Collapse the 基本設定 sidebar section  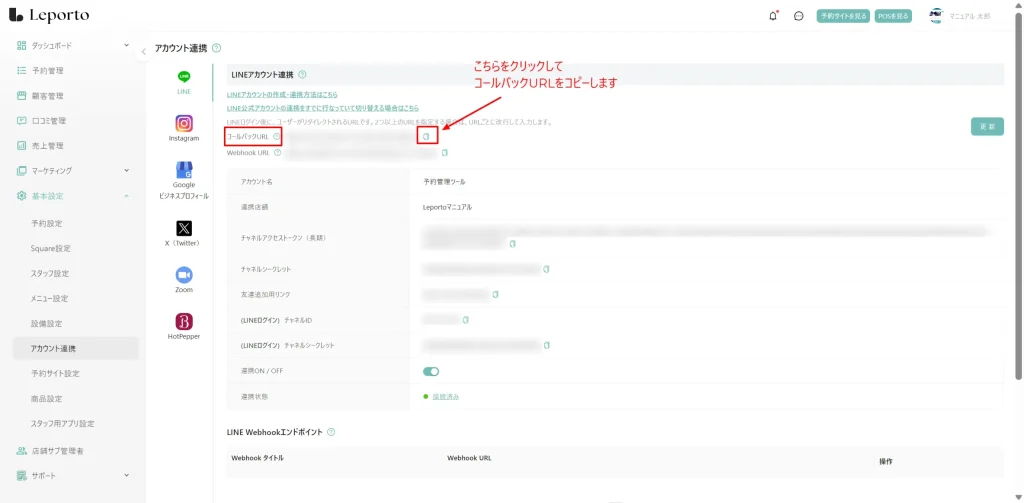coord(126,195)
